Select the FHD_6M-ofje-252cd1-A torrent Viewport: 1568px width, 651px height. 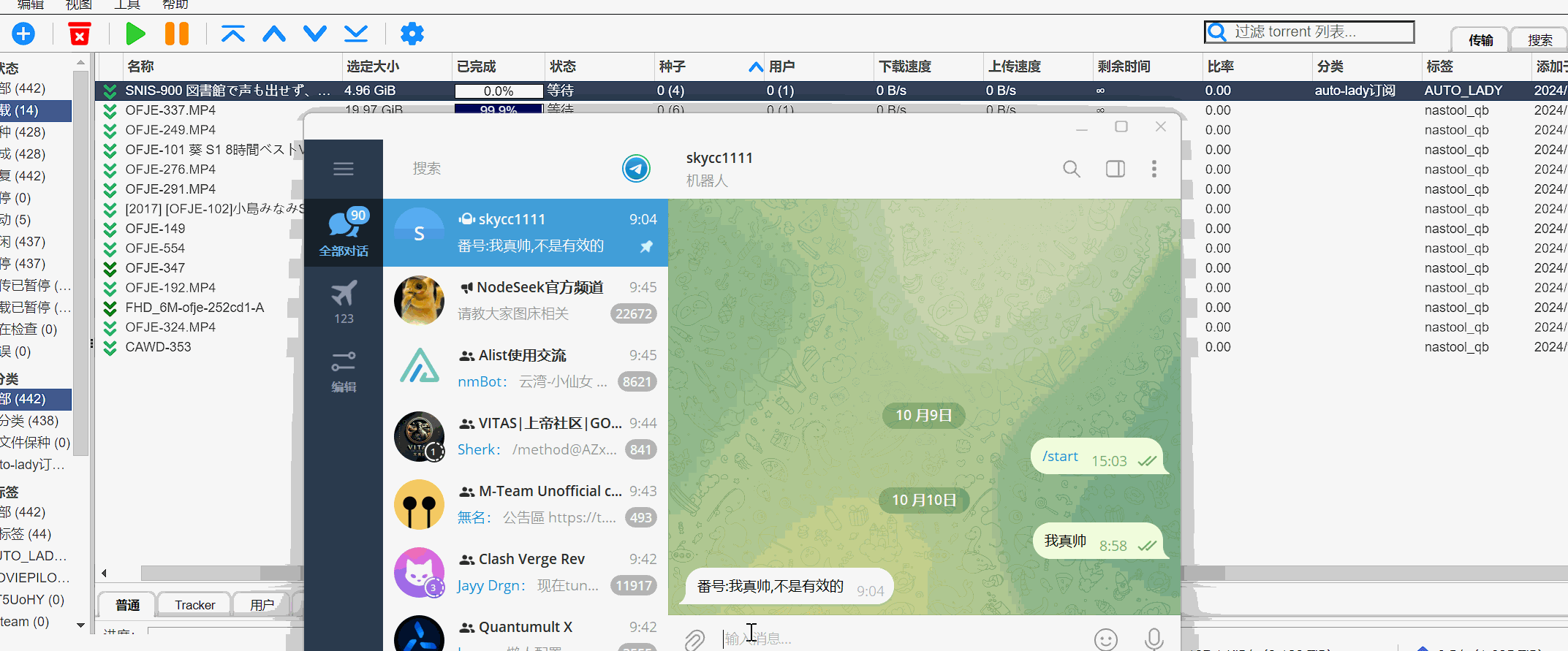(x=194, y=308)
